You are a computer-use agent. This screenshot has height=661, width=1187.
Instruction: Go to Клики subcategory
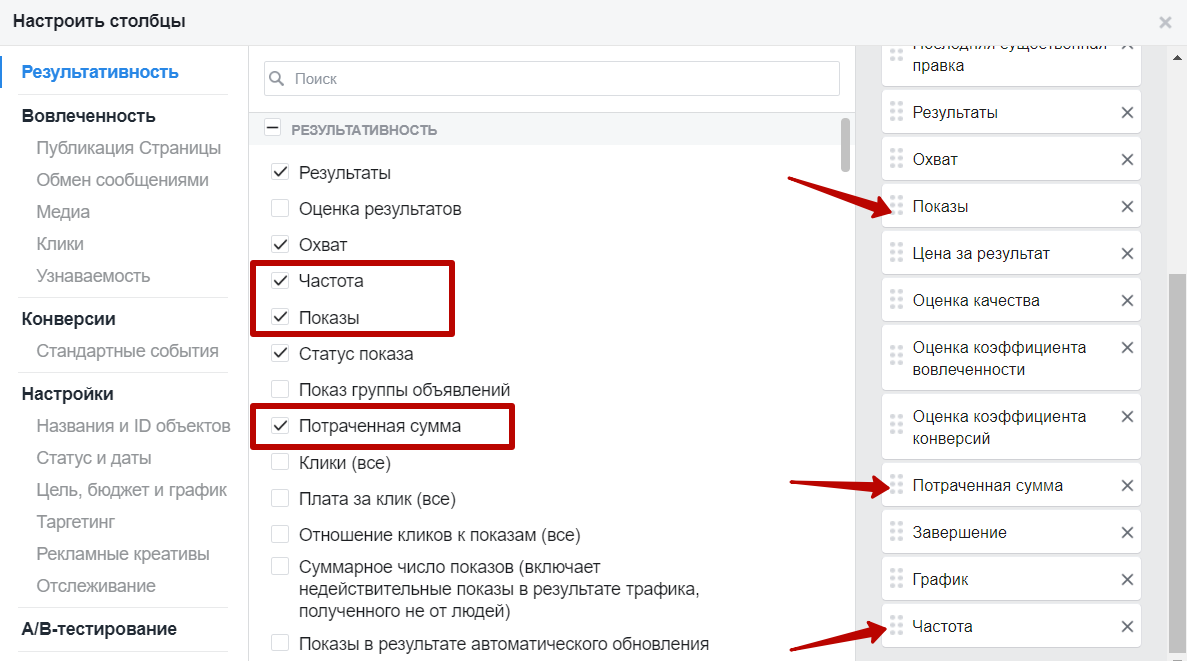pos(60,244)
